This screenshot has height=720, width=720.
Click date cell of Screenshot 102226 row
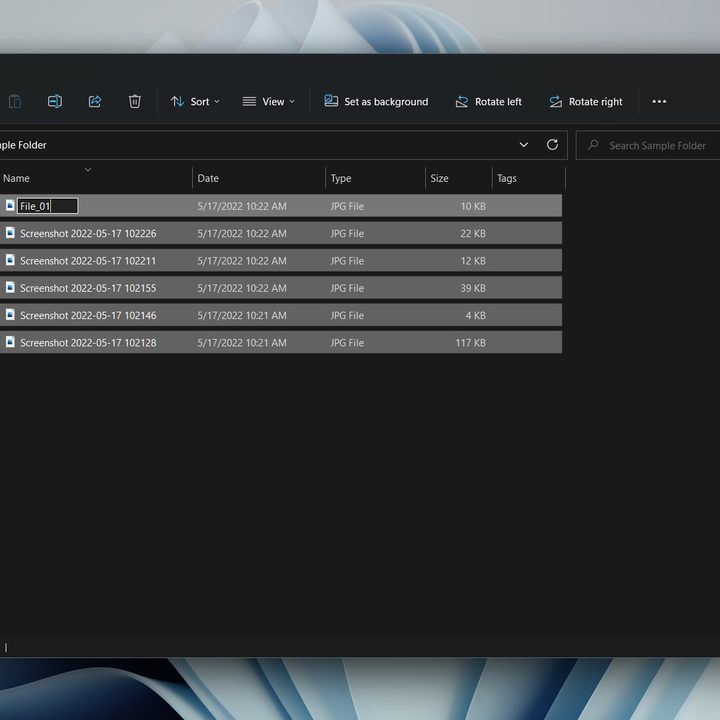coord(242,233)
